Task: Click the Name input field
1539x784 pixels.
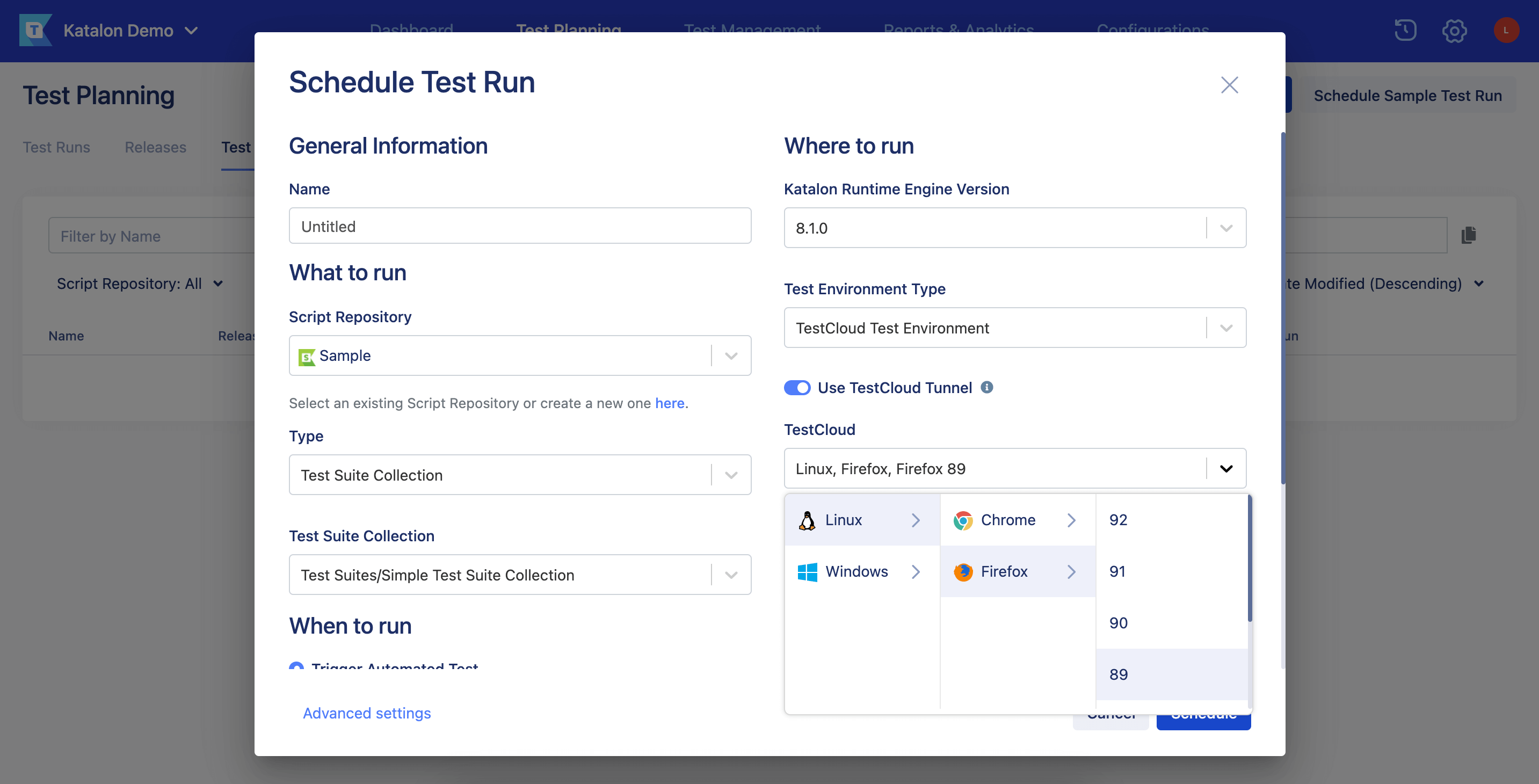Action: [x=520, y=226]
